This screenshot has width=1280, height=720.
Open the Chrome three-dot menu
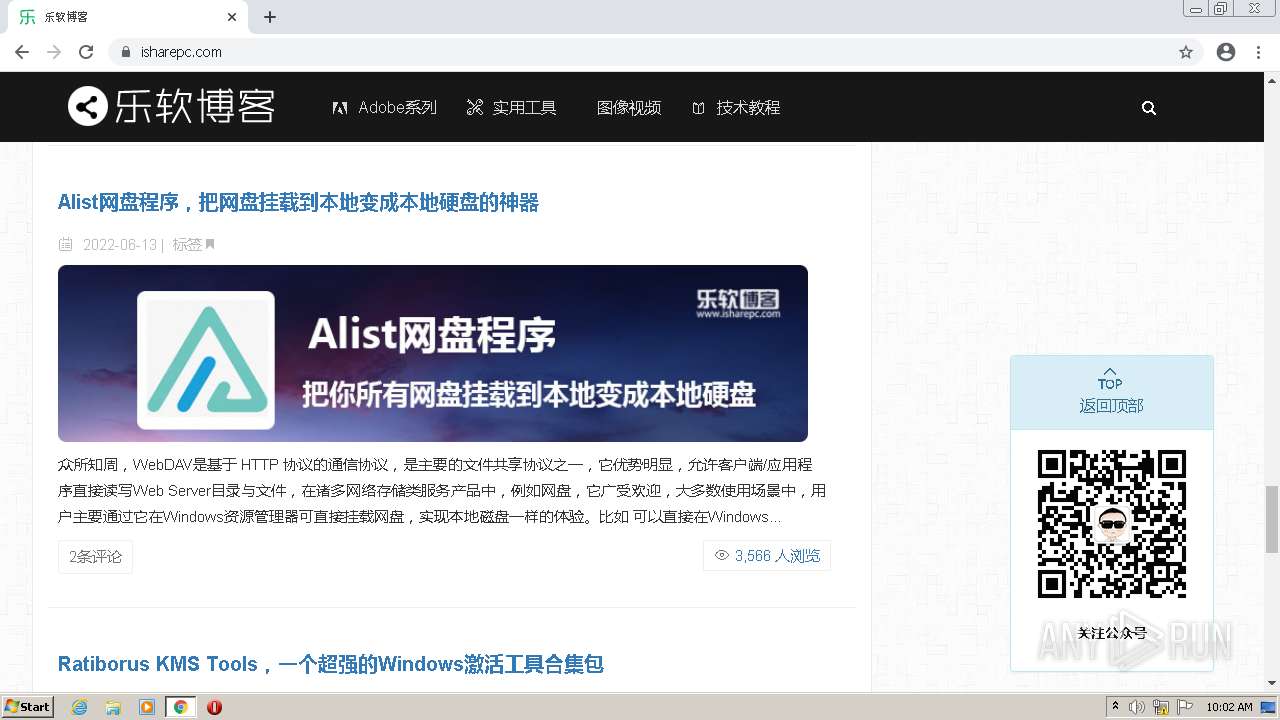point(1259,52)
